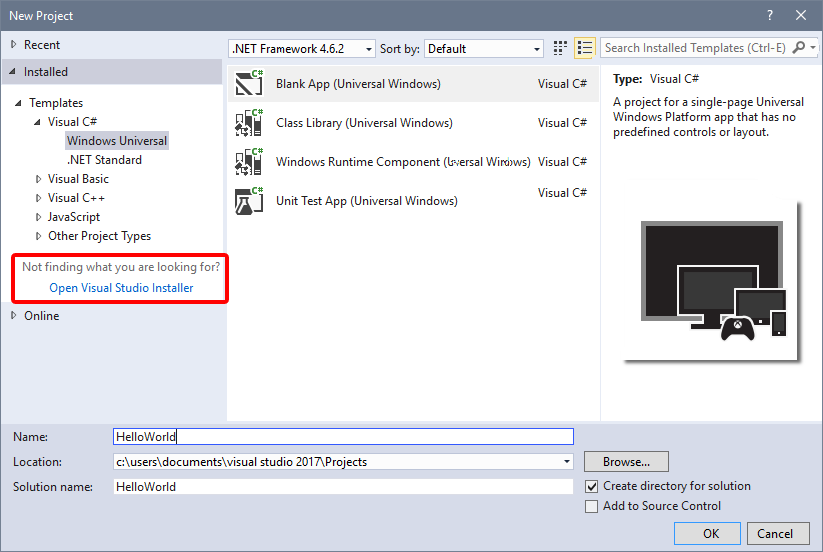Expand the Visual C++ tree node
This screenshot has width=823, height=552.
click(38, 198)
